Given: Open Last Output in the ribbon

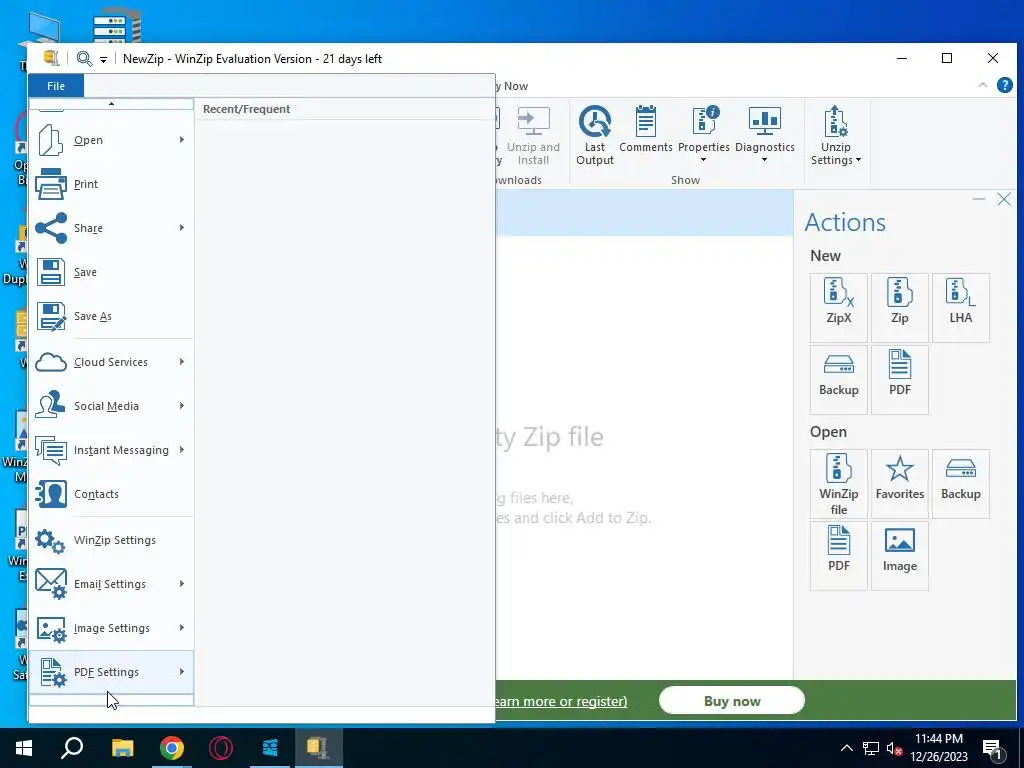Looking at the screenshot, I should pyautogui.click(x=595, y=136).
